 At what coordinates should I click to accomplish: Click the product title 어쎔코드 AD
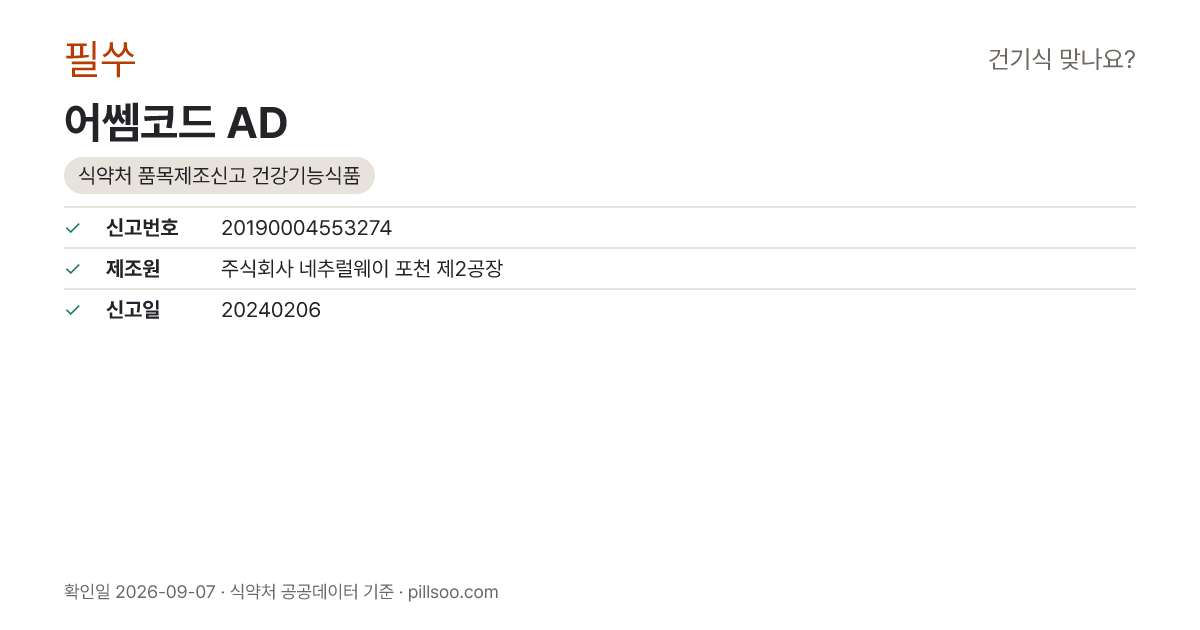pos(176,122)
